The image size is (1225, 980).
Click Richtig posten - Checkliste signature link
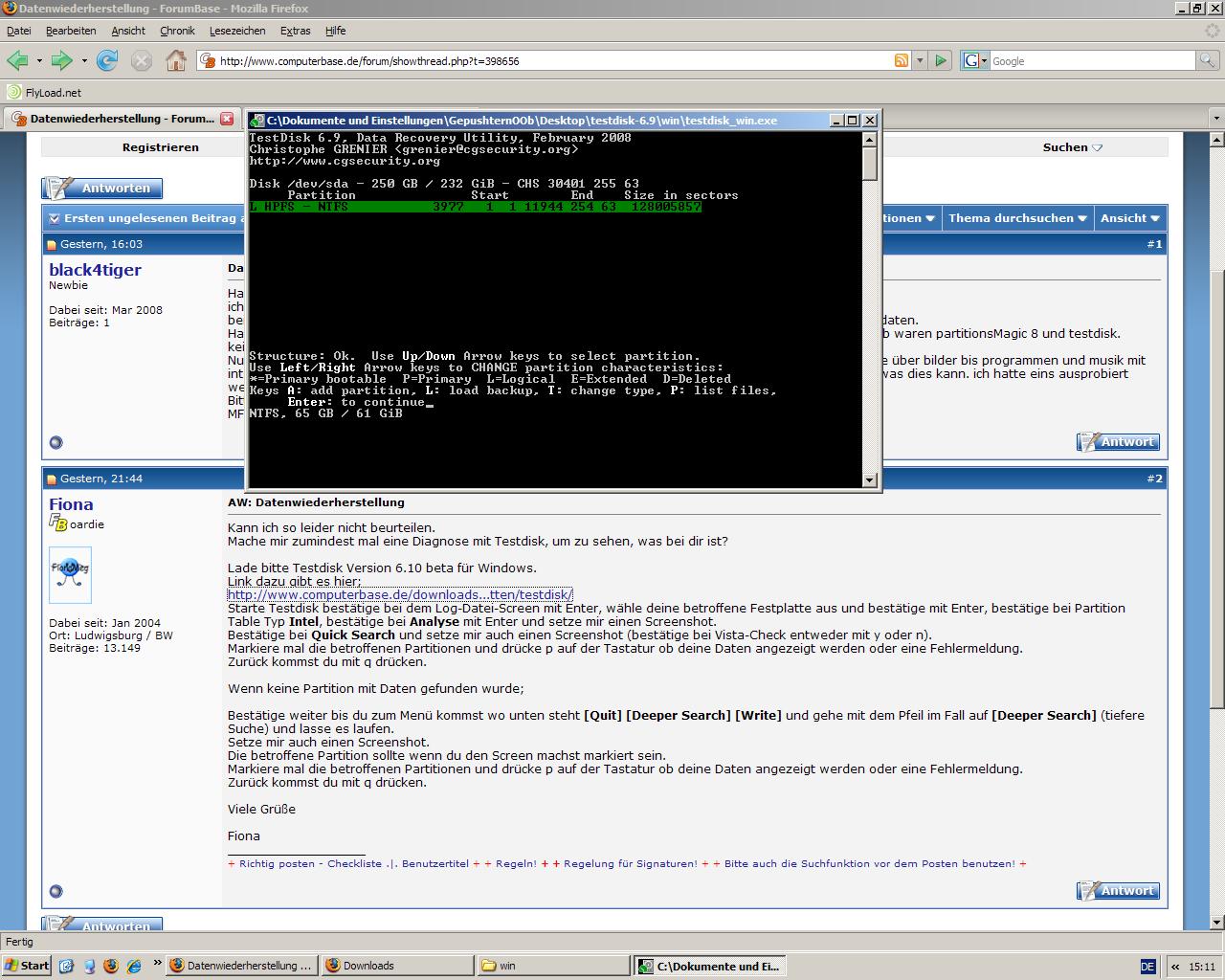point(311,863)
